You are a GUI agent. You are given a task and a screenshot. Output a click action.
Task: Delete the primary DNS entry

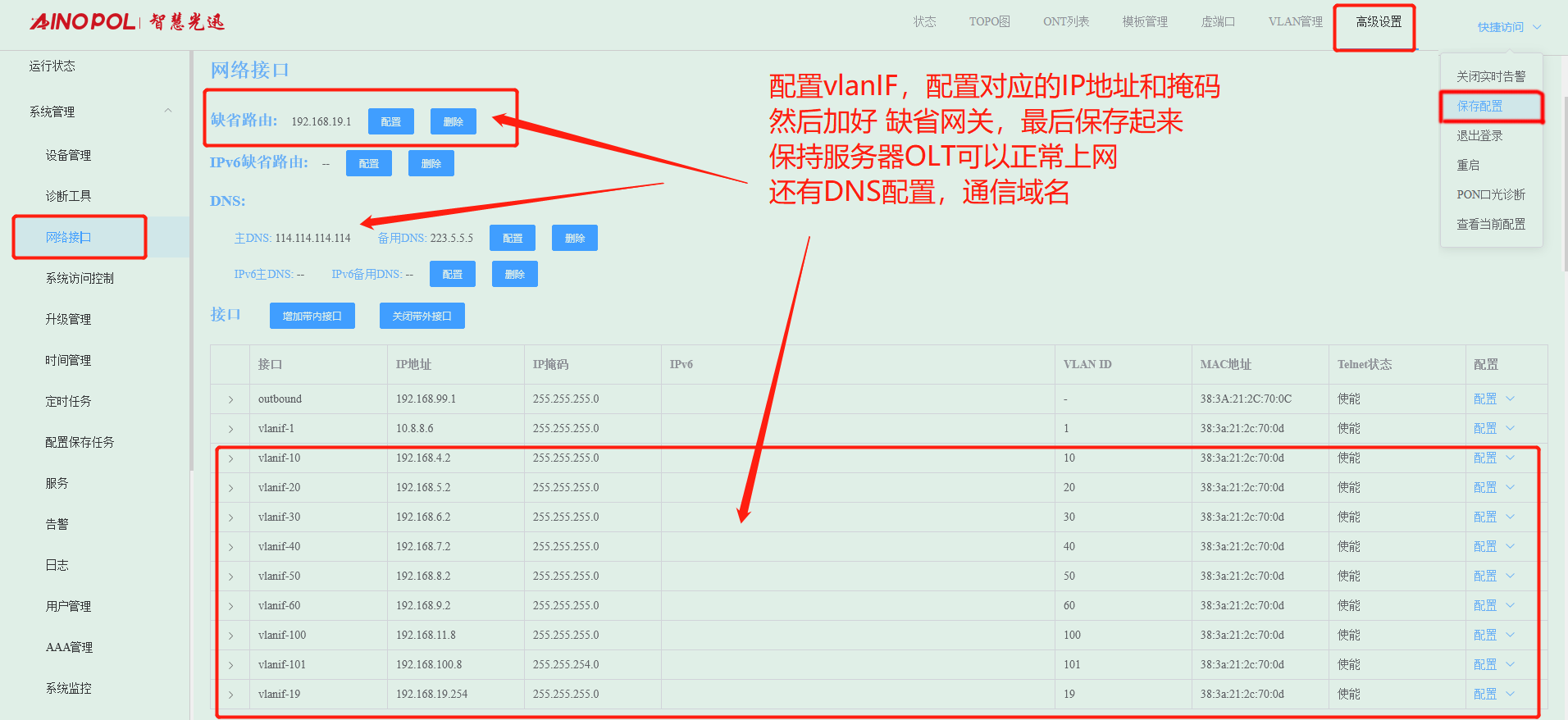(574, 239)
